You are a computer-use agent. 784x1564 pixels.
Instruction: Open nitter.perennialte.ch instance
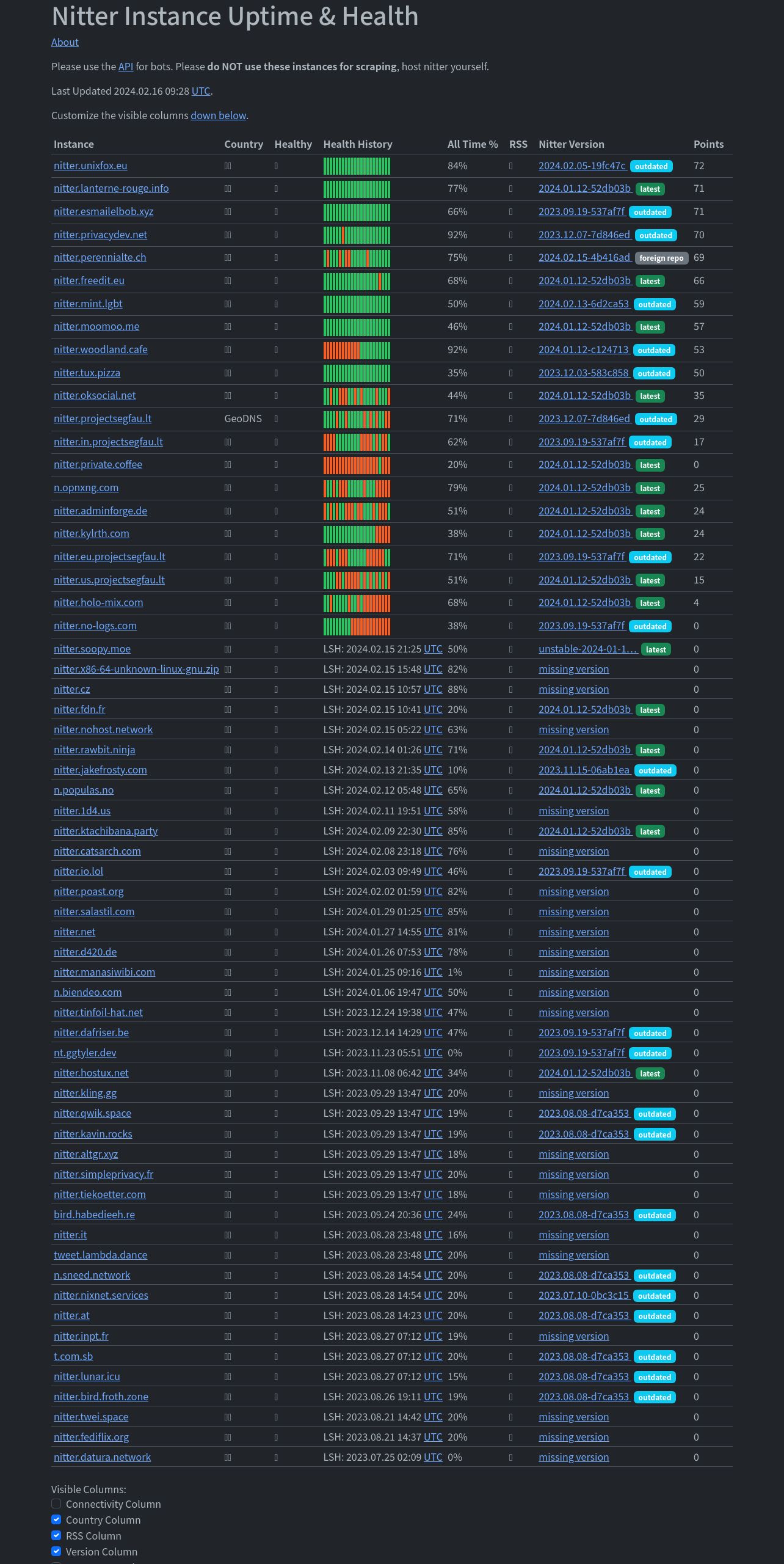pyautogui.click(x=100, y=257)
